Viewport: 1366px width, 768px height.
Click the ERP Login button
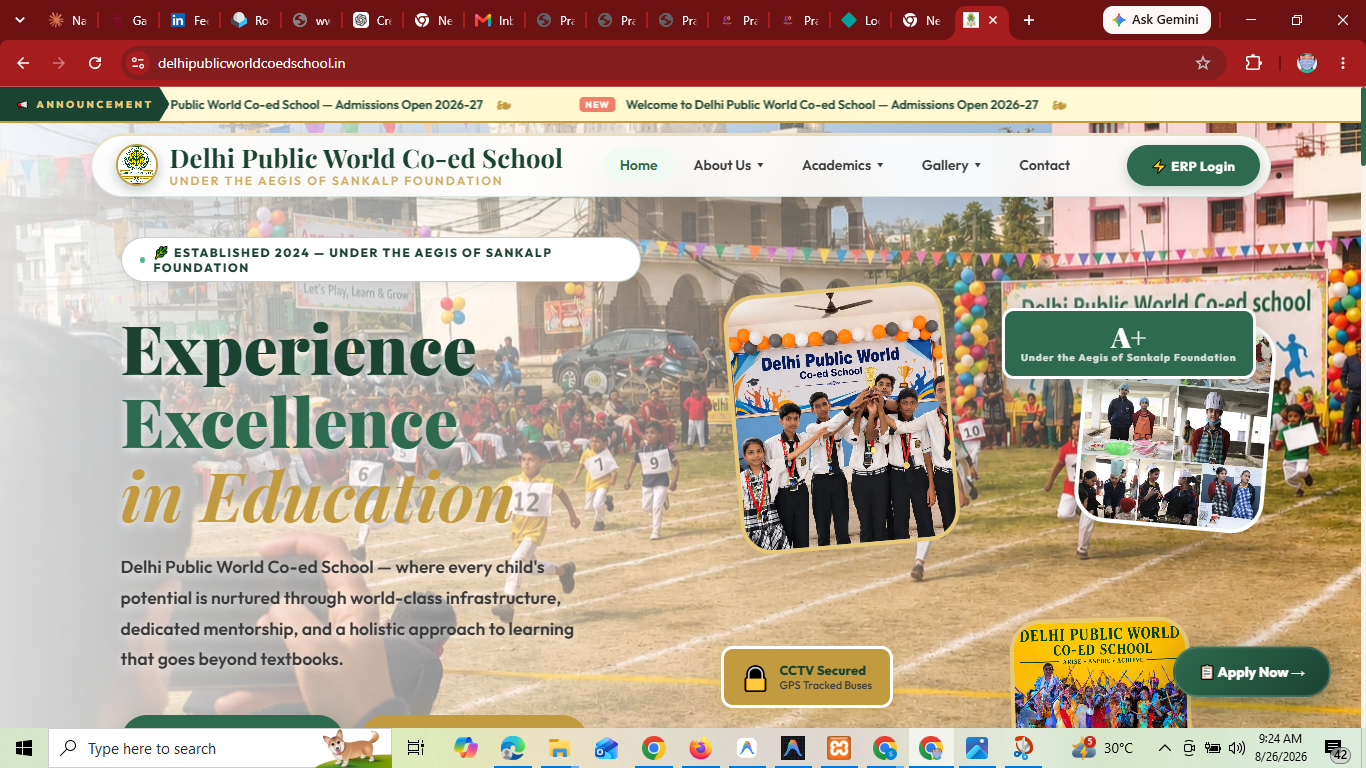coord(1193,166)
